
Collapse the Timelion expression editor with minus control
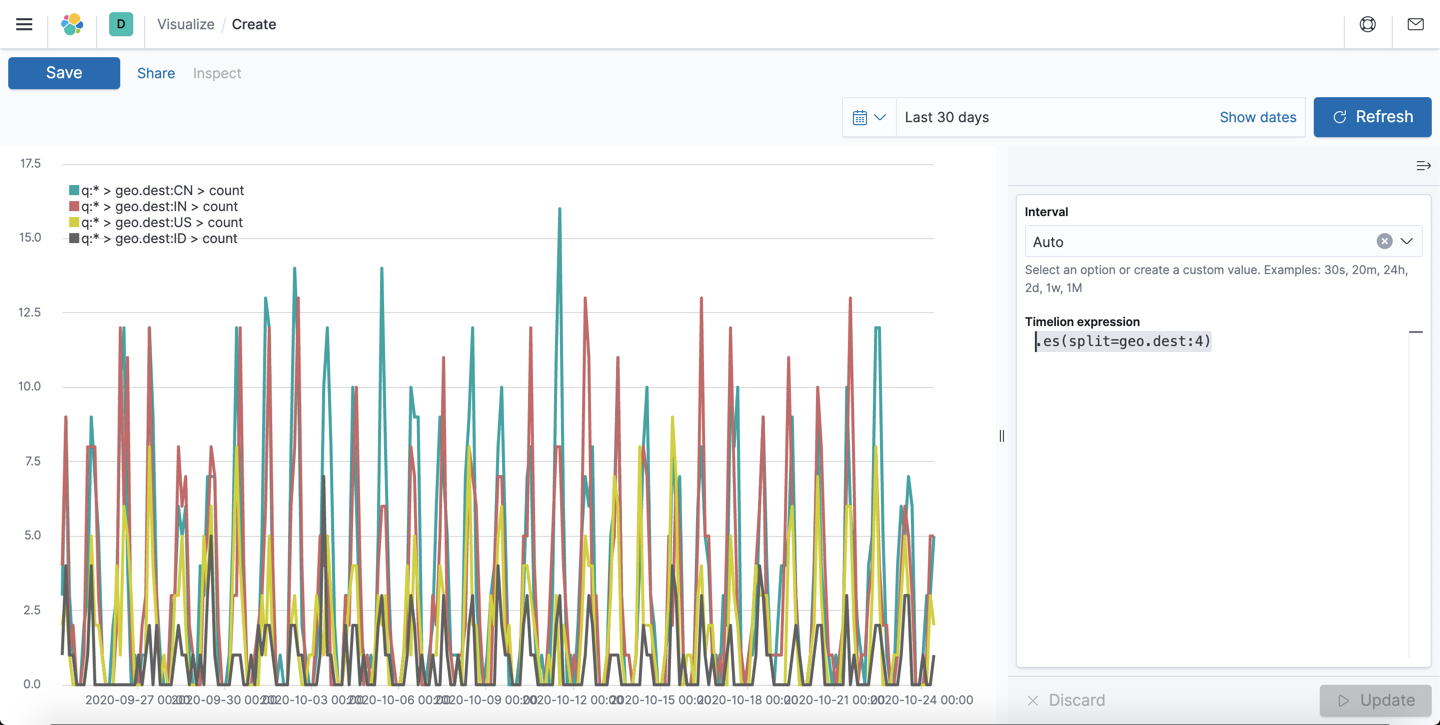click(x=1415, y=331)
